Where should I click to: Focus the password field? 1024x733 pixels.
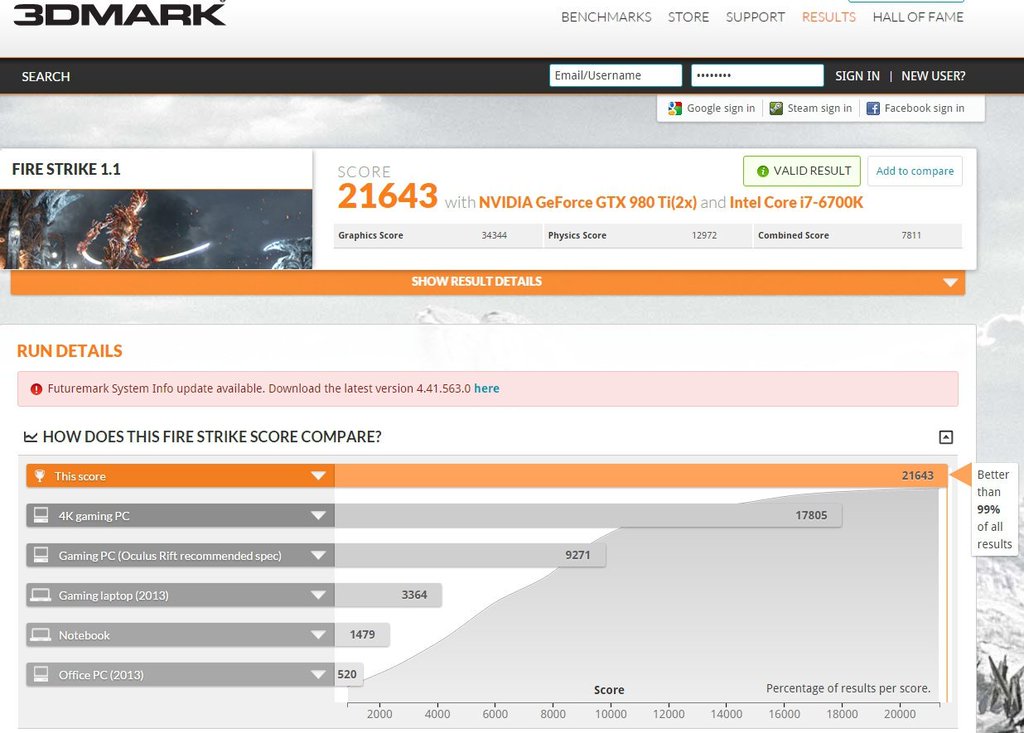(x=758, y=75)
